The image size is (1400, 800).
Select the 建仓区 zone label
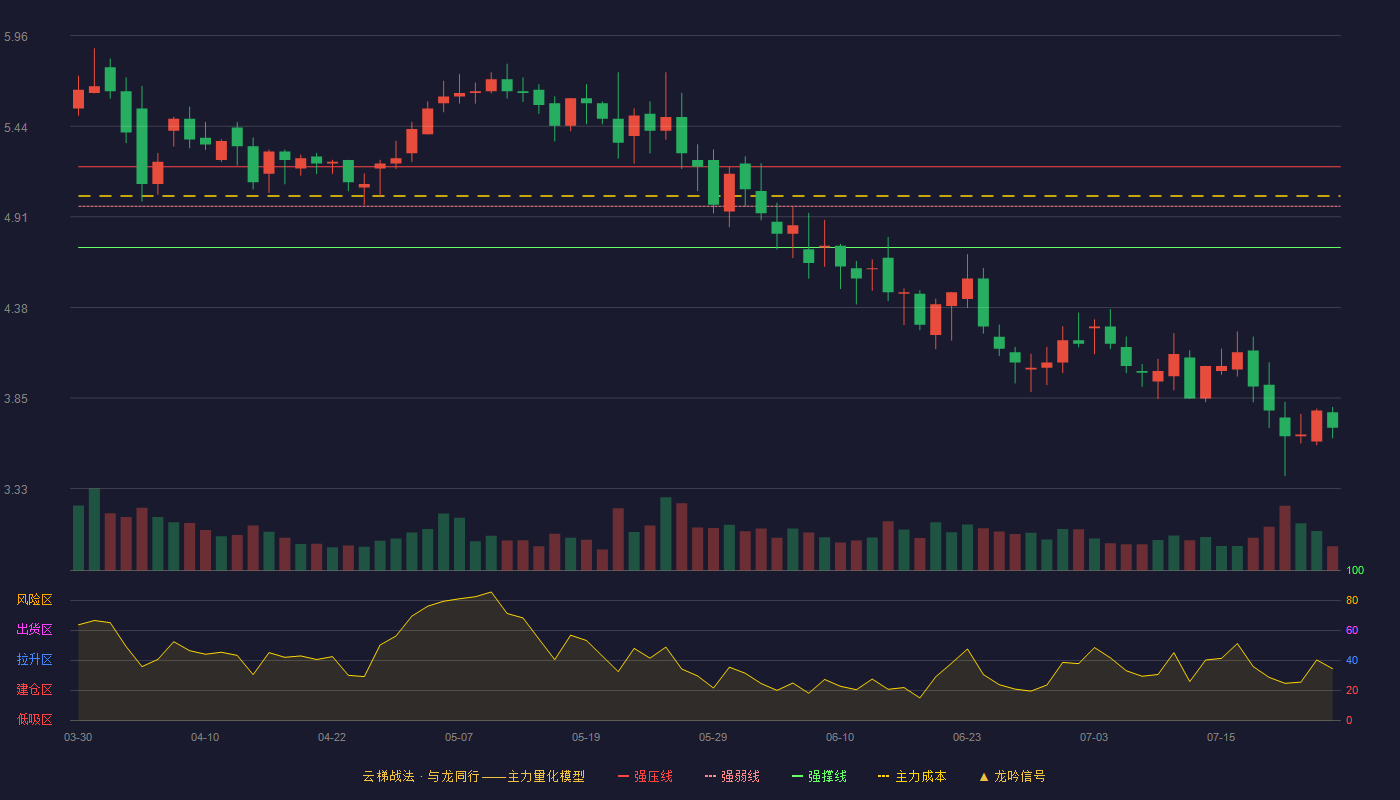click(34, 690)
